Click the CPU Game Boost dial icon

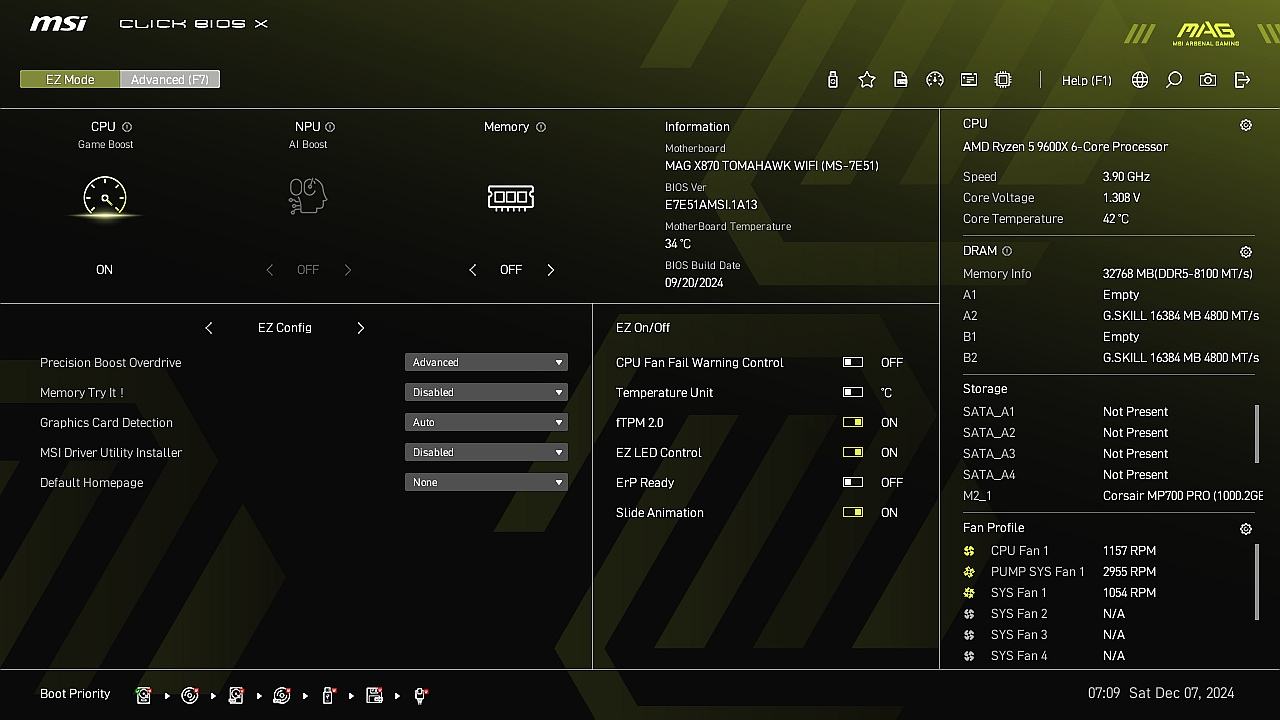(105, 197)
